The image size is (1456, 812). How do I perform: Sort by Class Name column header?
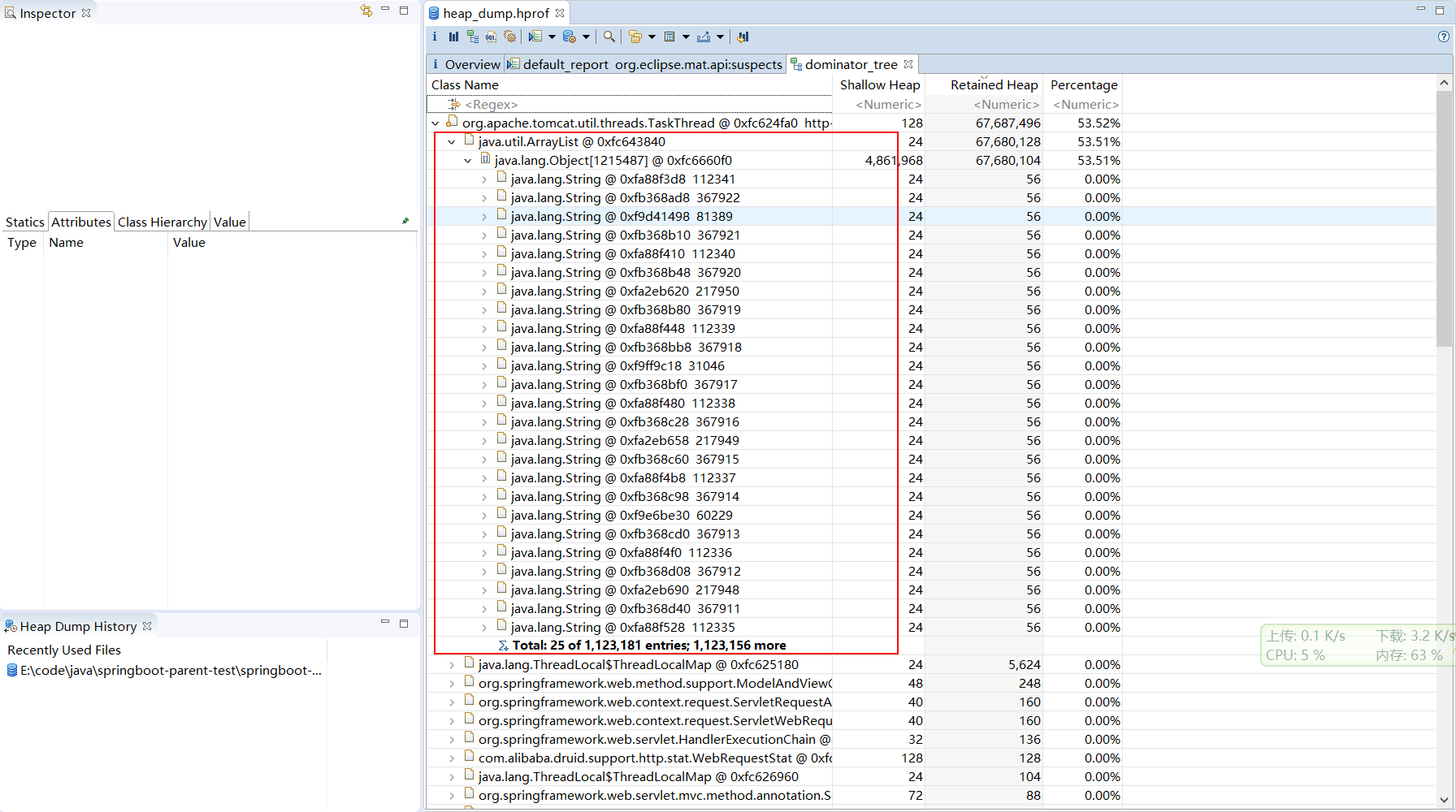(x=629, y=84)
